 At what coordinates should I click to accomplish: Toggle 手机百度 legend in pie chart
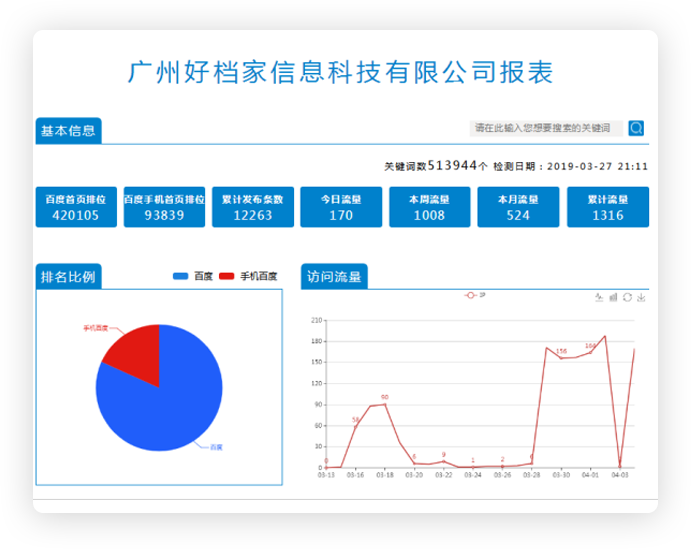click(x=248, y=276)
